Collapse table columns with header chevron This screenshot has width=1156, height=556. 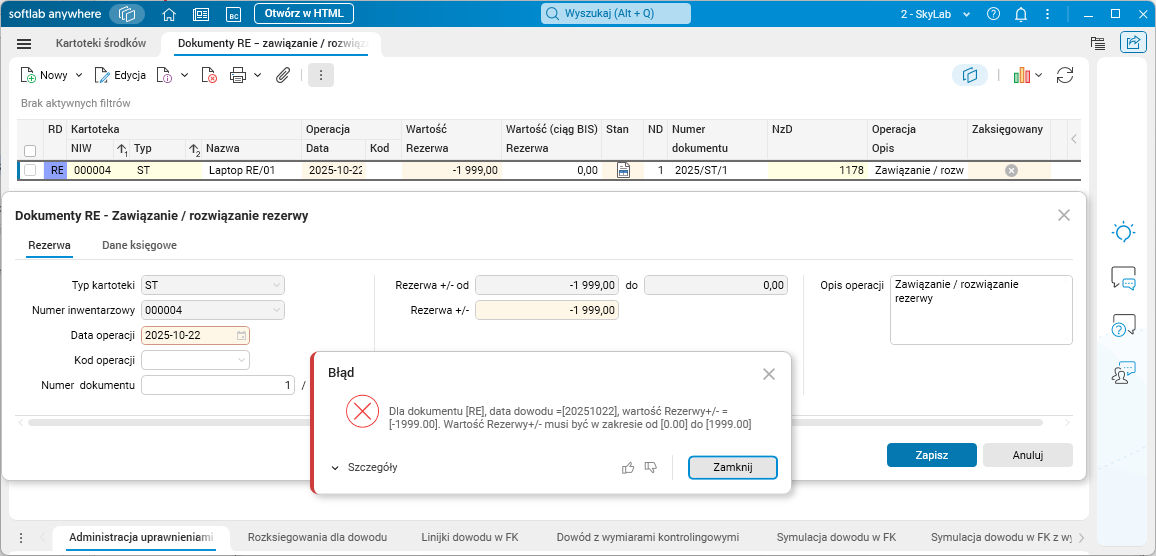(1074, 139)
